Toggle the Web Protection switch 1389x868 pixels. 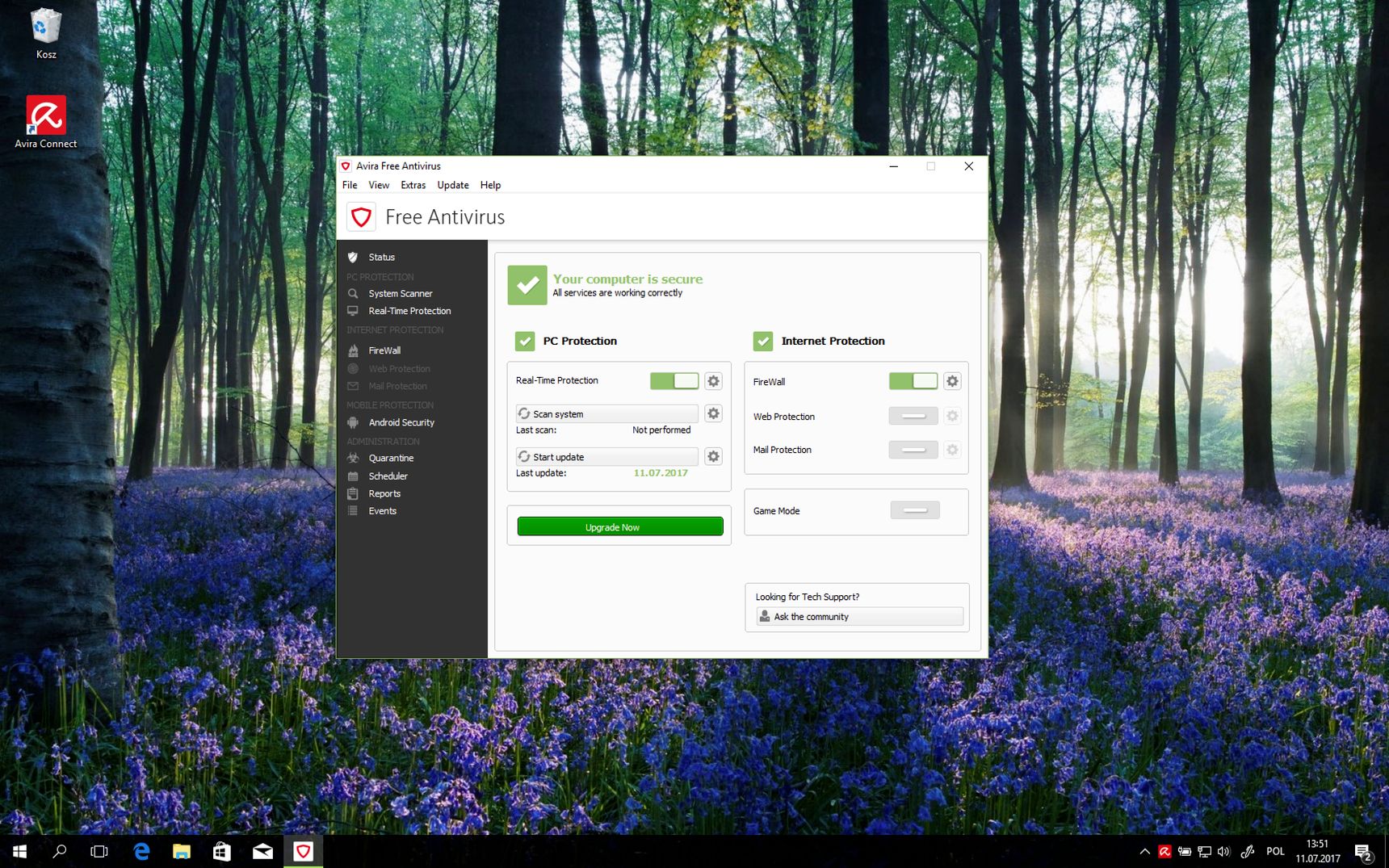(x=913, y=416)
